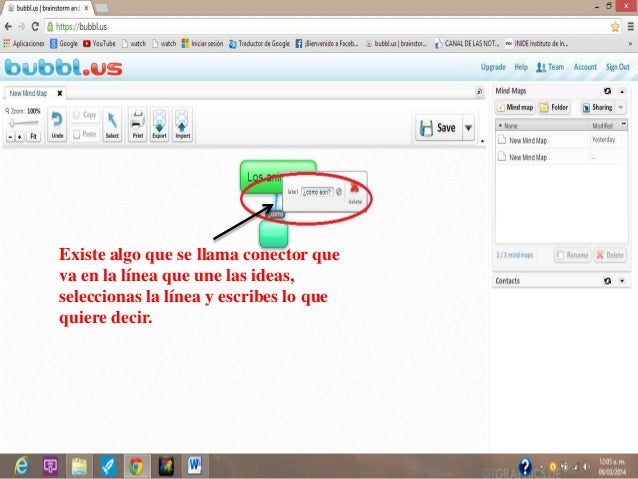This screenshot has width=638, height=479.
Task: Zoom in with the plus button
Action: click(x=20, y=137)
